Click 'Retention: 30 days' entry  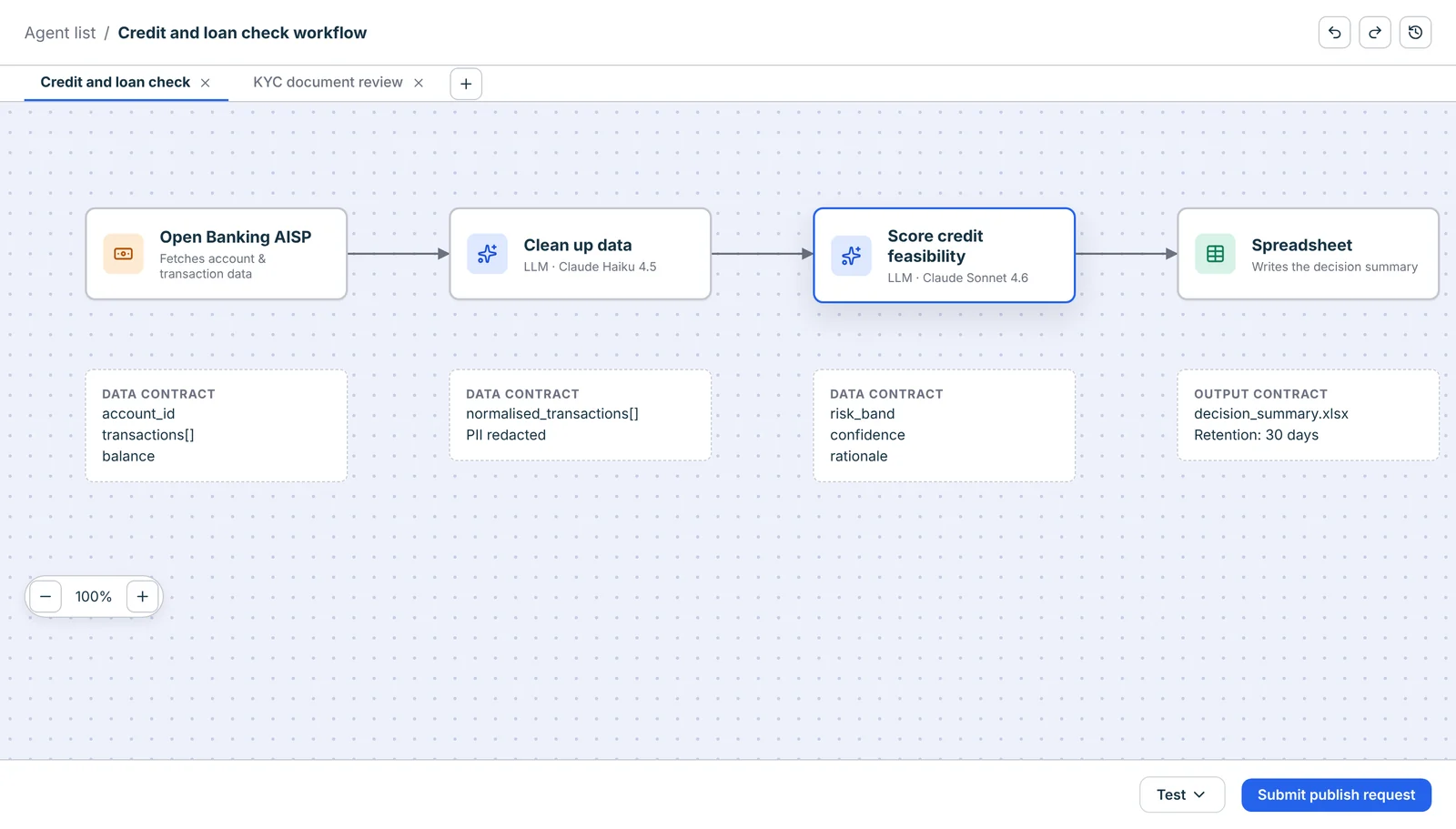point(1256,435)
